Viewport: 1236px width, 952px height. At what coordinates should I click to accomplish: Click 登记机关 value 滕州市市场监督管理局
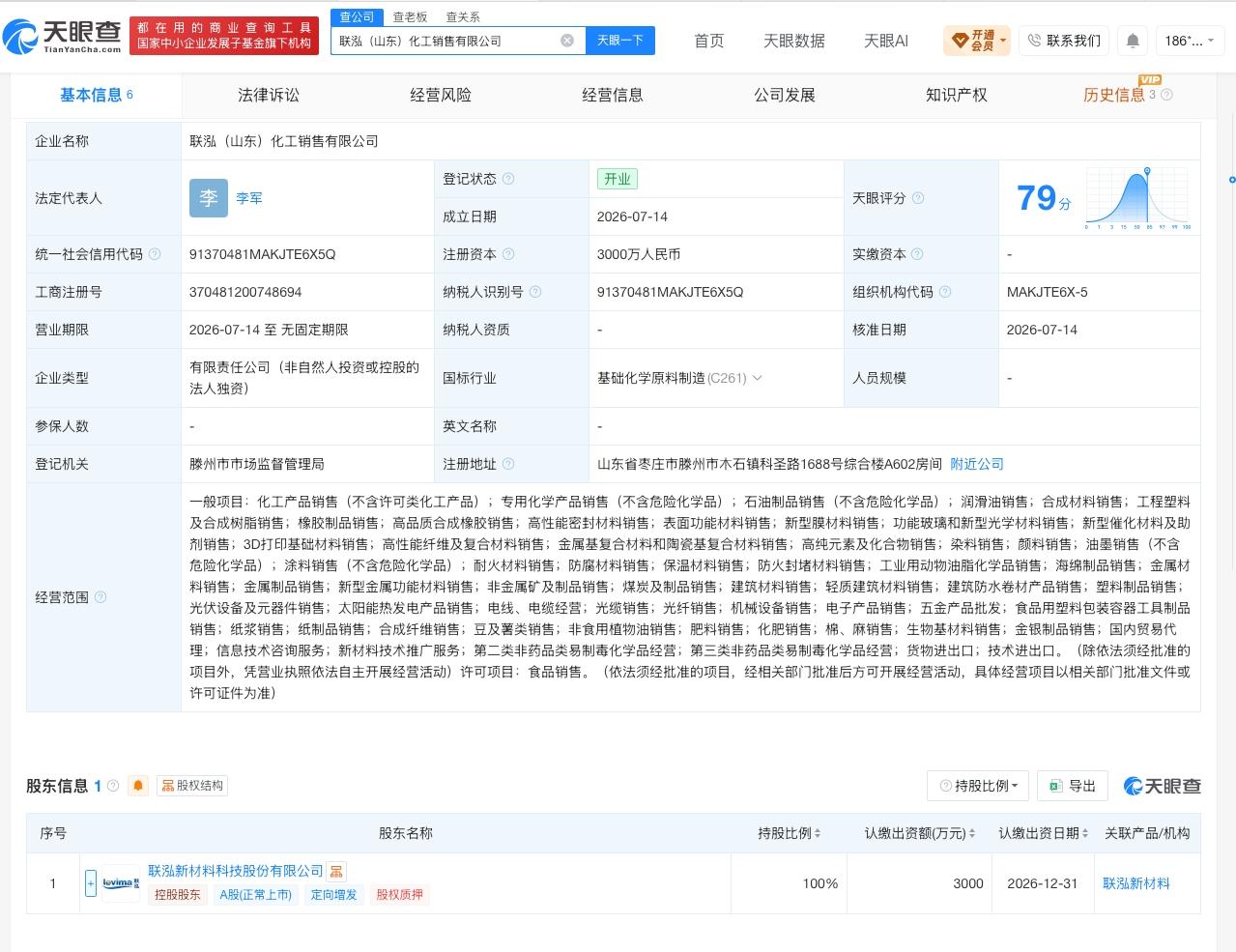(257, 464)
